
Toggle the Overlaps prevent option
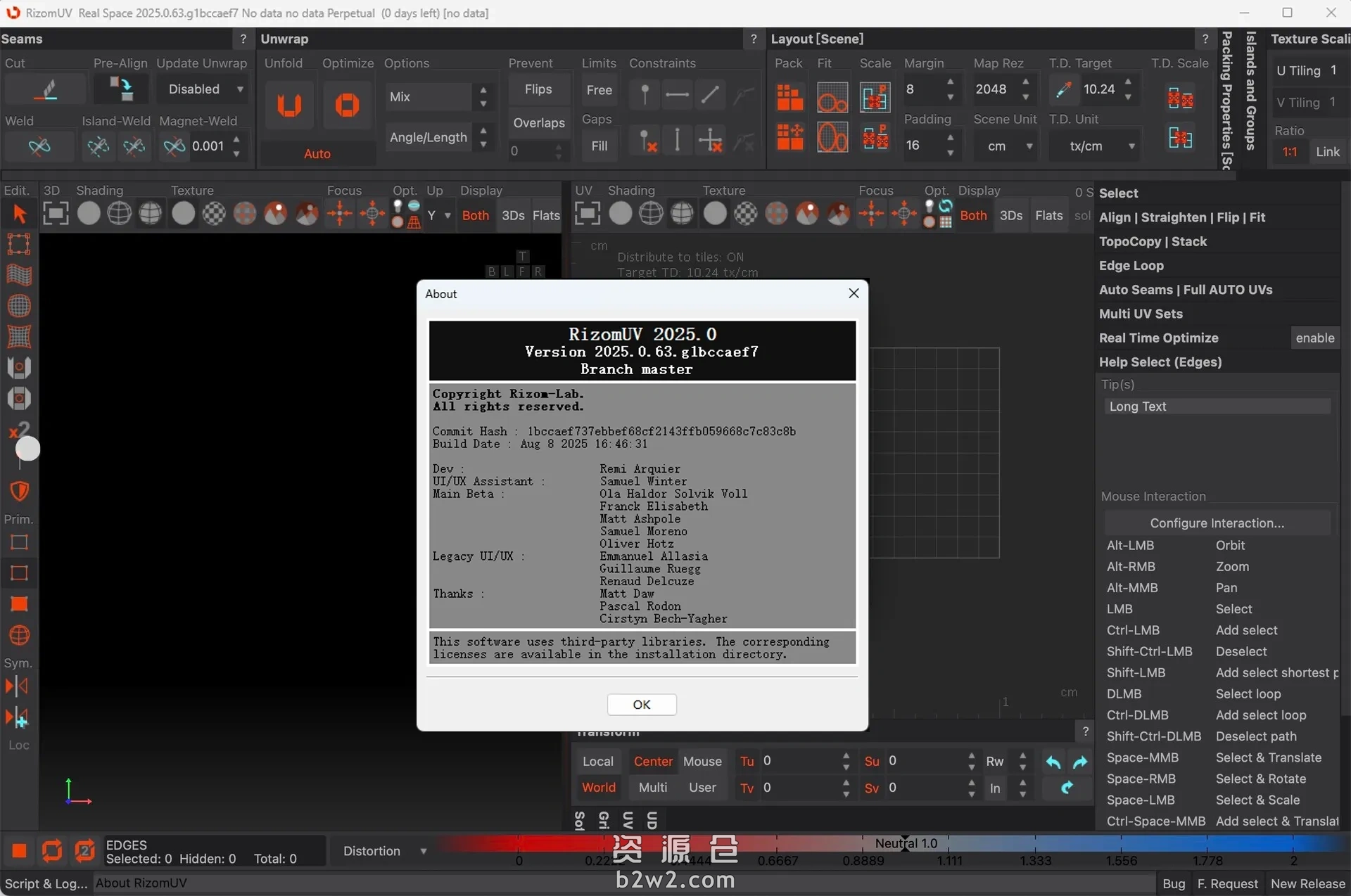538,123
